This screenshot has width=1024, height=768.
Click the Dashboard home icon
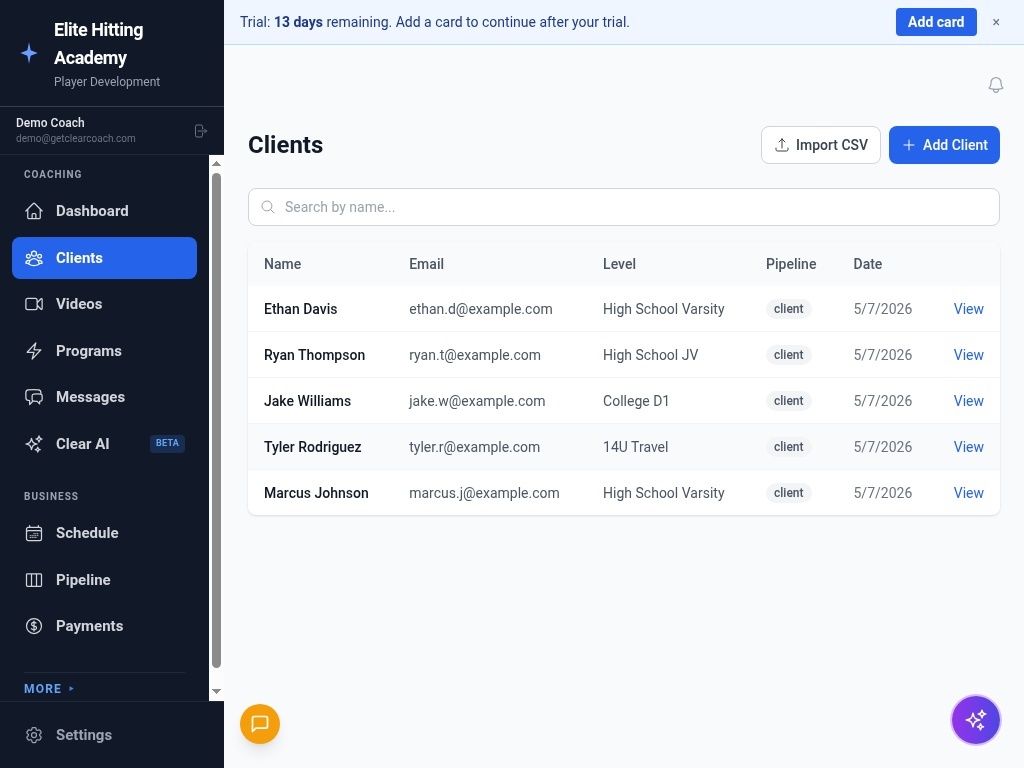(x=34, y=211)
